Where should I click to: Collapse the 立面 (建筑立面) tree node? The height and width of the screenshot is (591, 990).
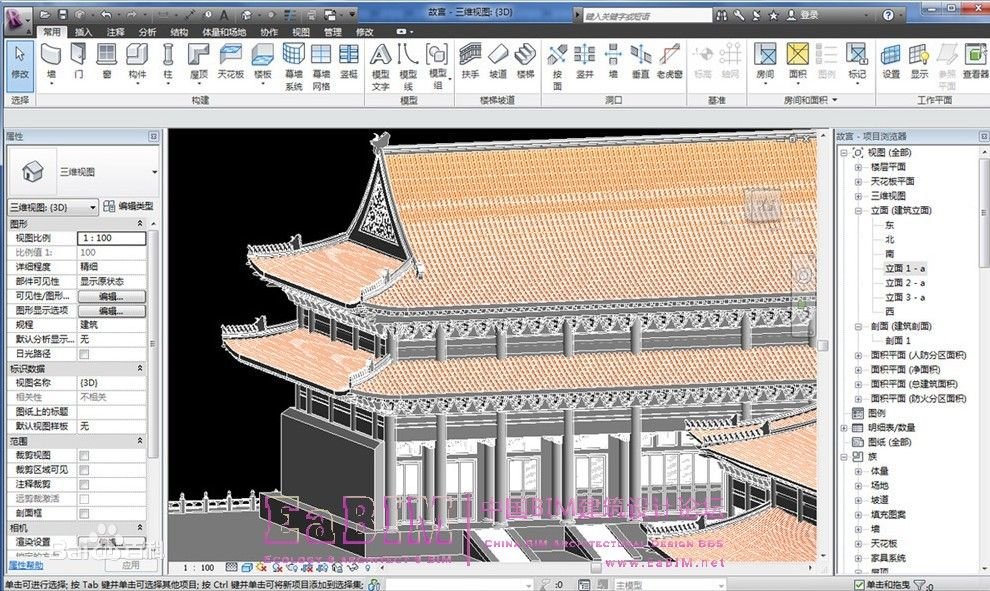pyautogui.click(x=858, y=211)
